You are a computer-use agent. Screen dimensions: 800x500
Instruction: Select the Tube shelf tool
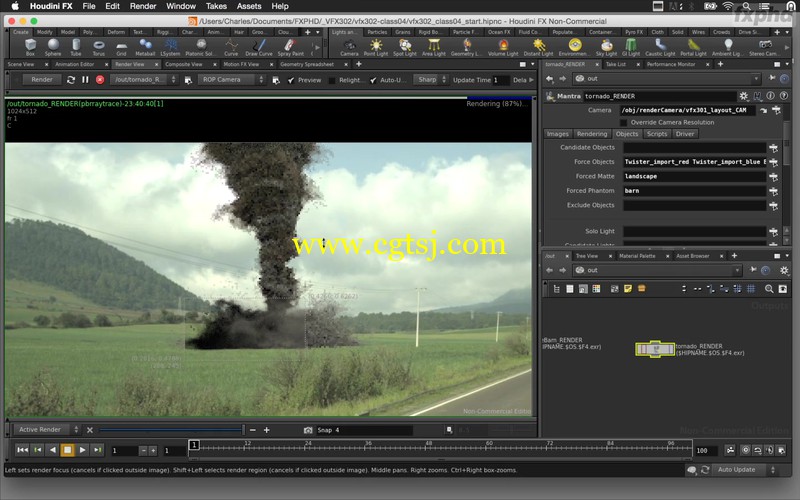(76, 47)
